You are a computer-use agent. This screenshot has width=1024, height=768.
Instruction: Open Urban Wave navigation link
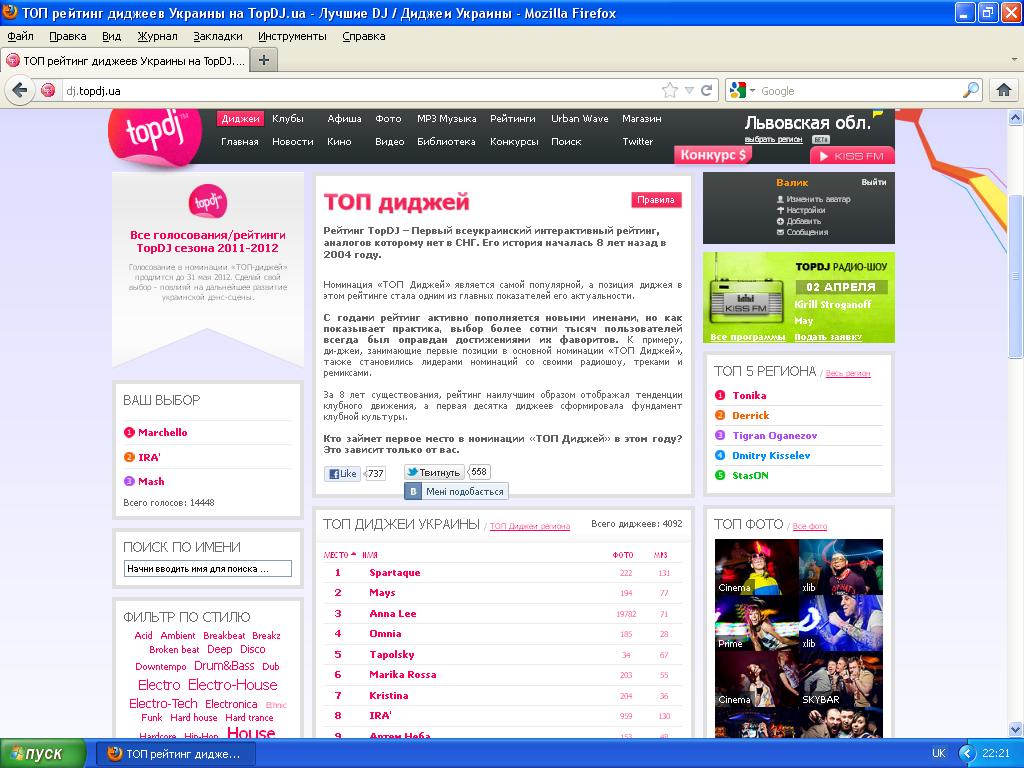[x=579, y=118]
